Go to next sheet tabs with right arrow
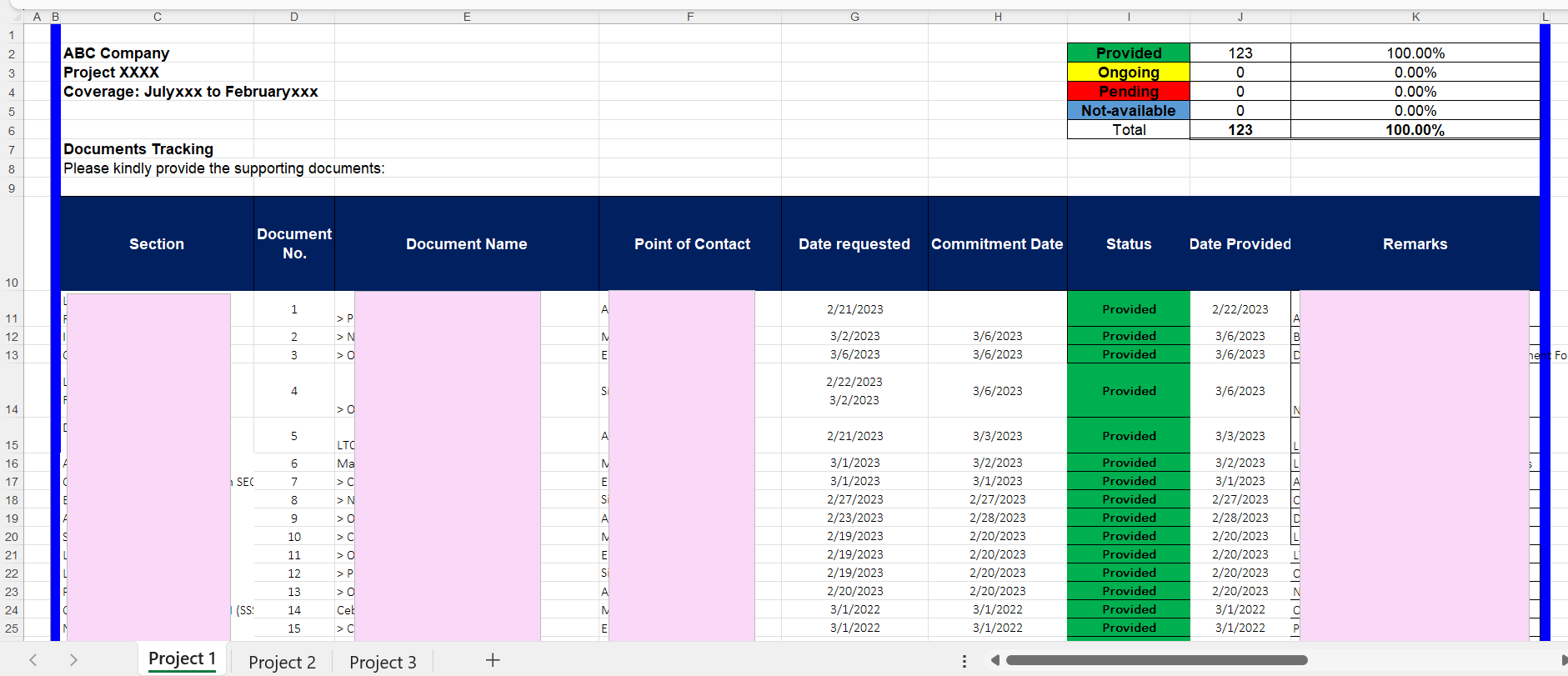Viewport: 1568px width, 676px height. [x=73, y=660]
